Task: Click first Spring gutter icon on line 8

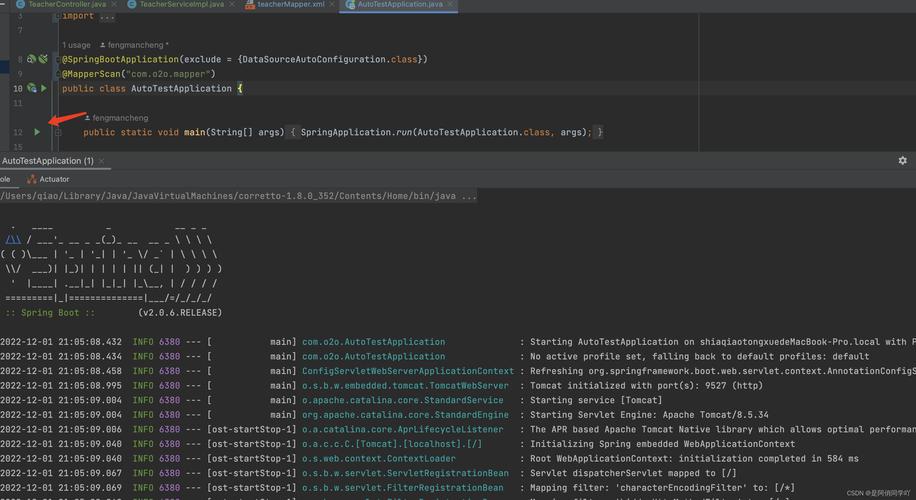Action: [32, 59]
